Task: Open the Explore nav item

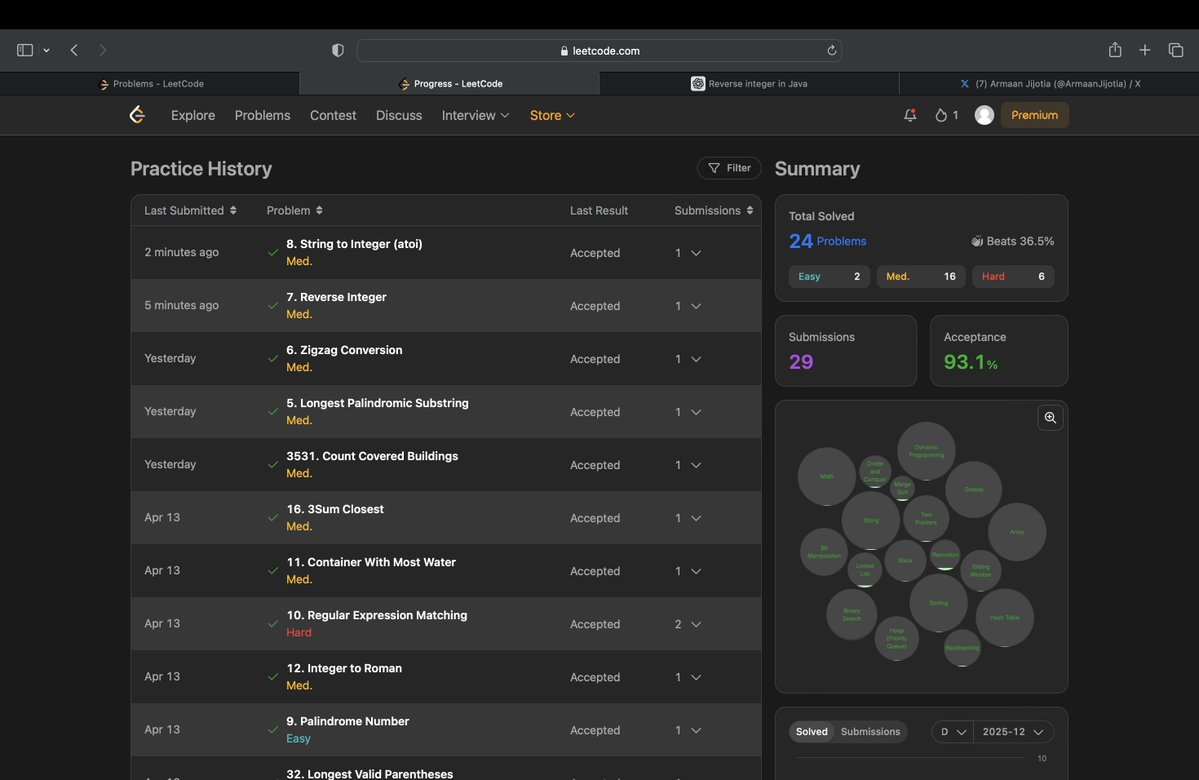Action: [x=193, y=115]
